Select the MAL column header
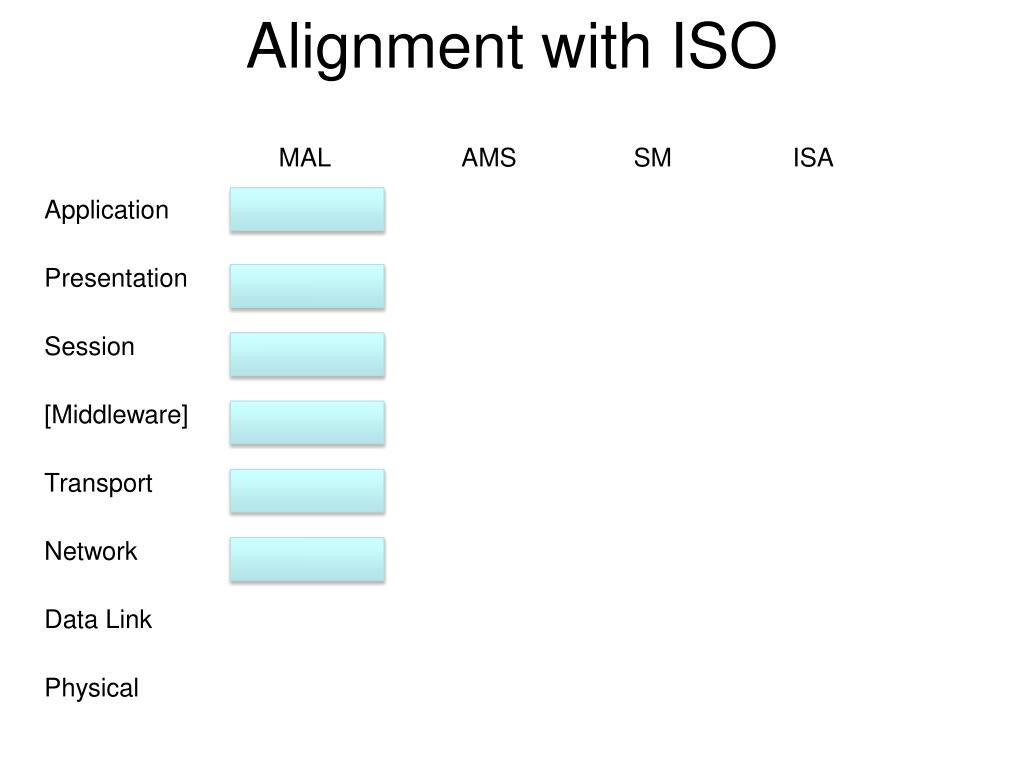1024x768 pixels. [x=304, y=157]
